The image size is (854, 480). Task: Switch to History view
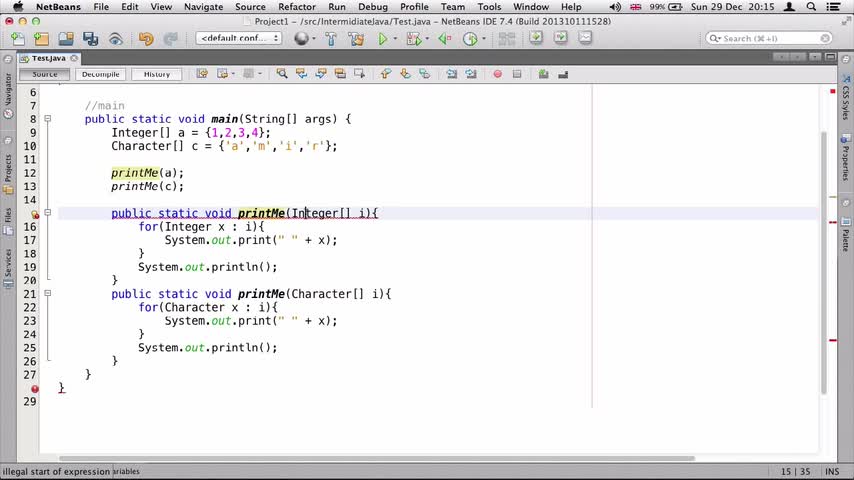[157, 74]
